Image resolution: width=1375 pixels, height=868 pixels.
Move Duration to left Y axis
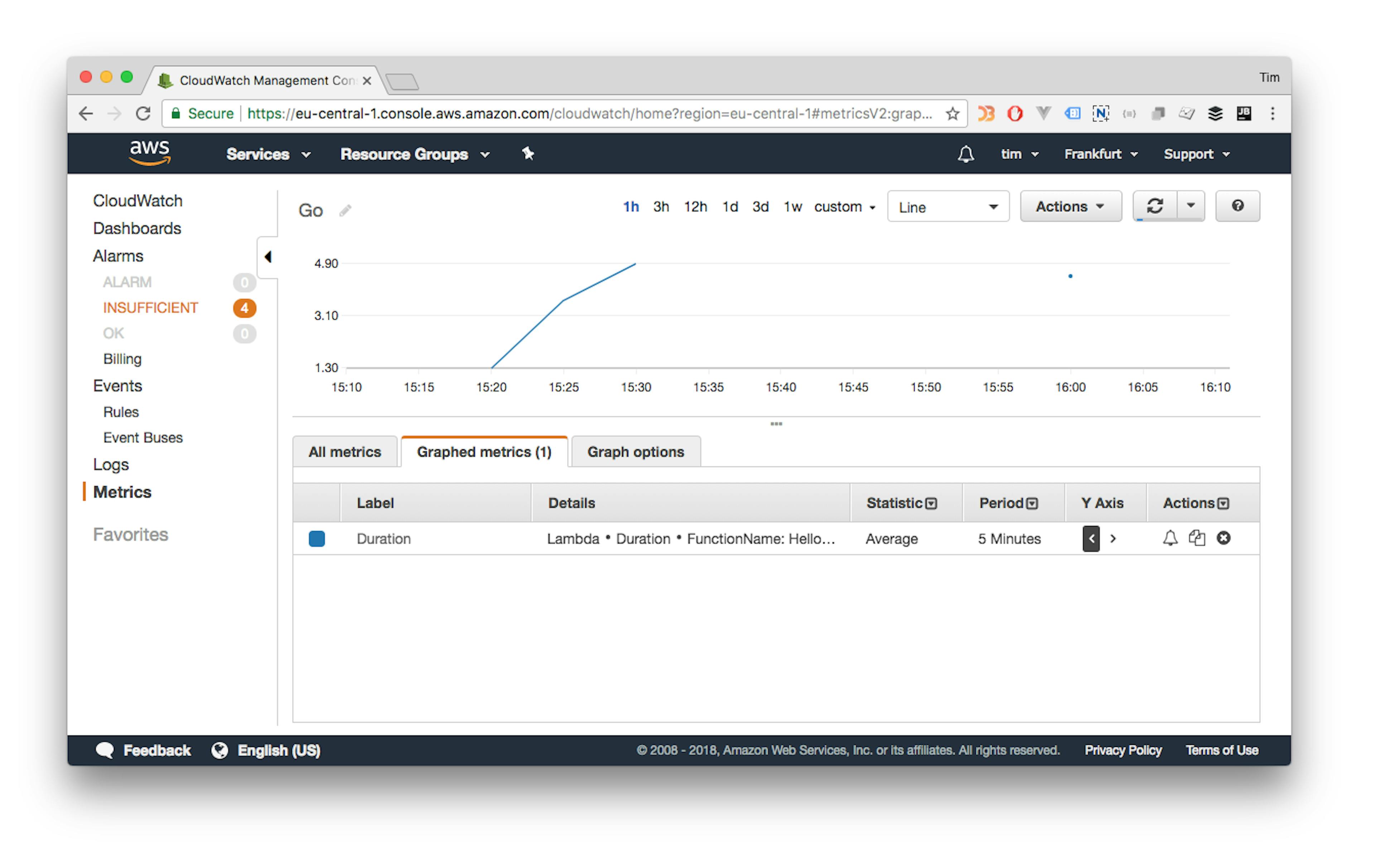[1091, 538]
